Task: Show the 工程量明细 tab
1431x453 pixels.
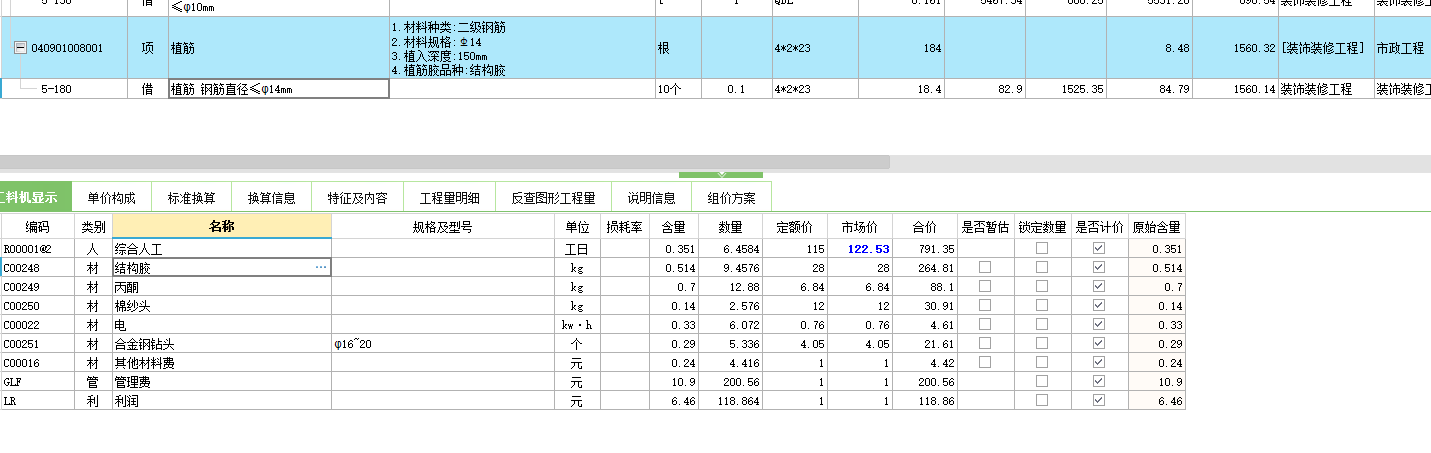Action: click(x=449, y=198)
